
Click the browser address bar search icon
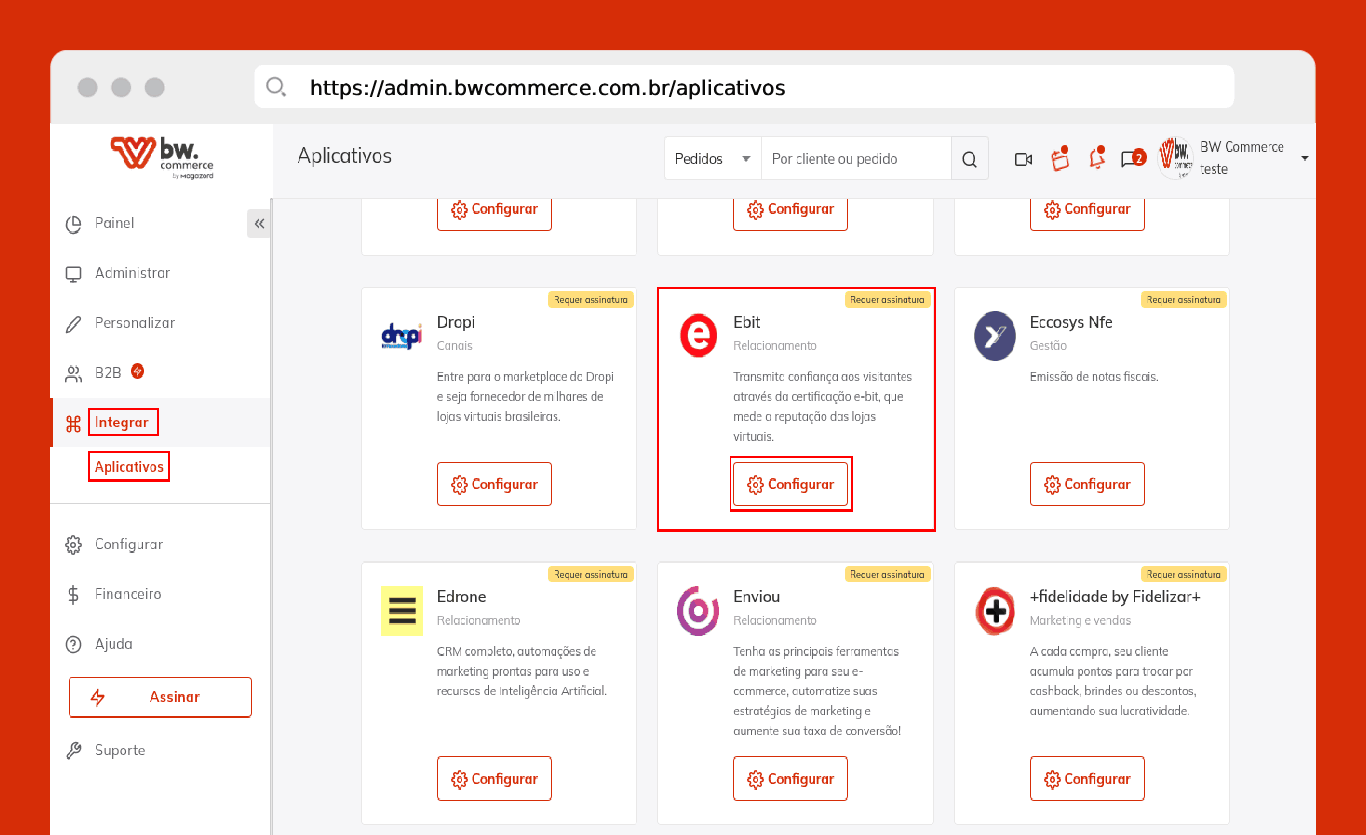pyautogui.click(x=276, y=87)
